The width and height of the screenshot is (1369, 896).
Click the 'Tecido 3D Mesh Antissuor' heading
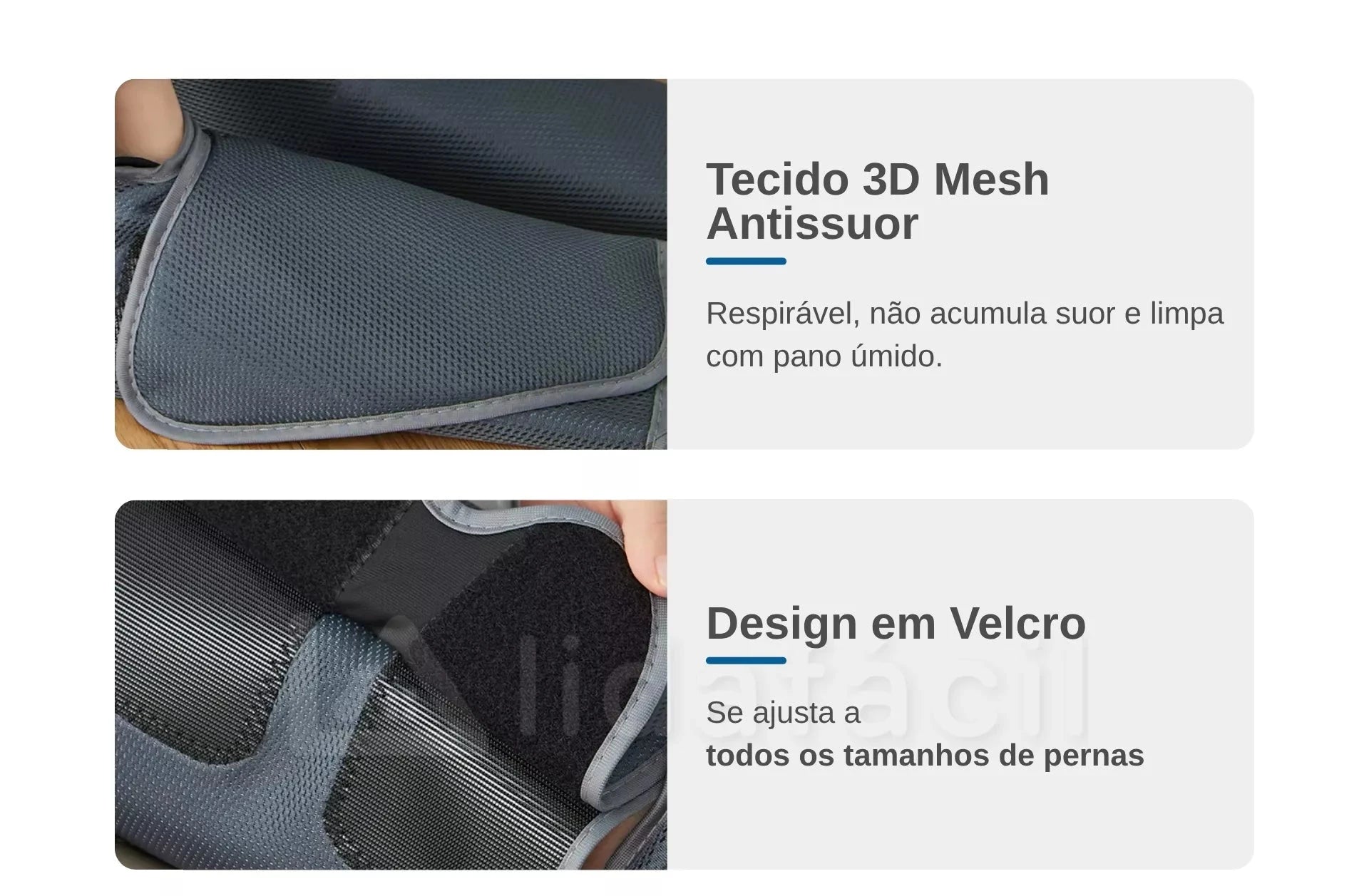point(878,201)
